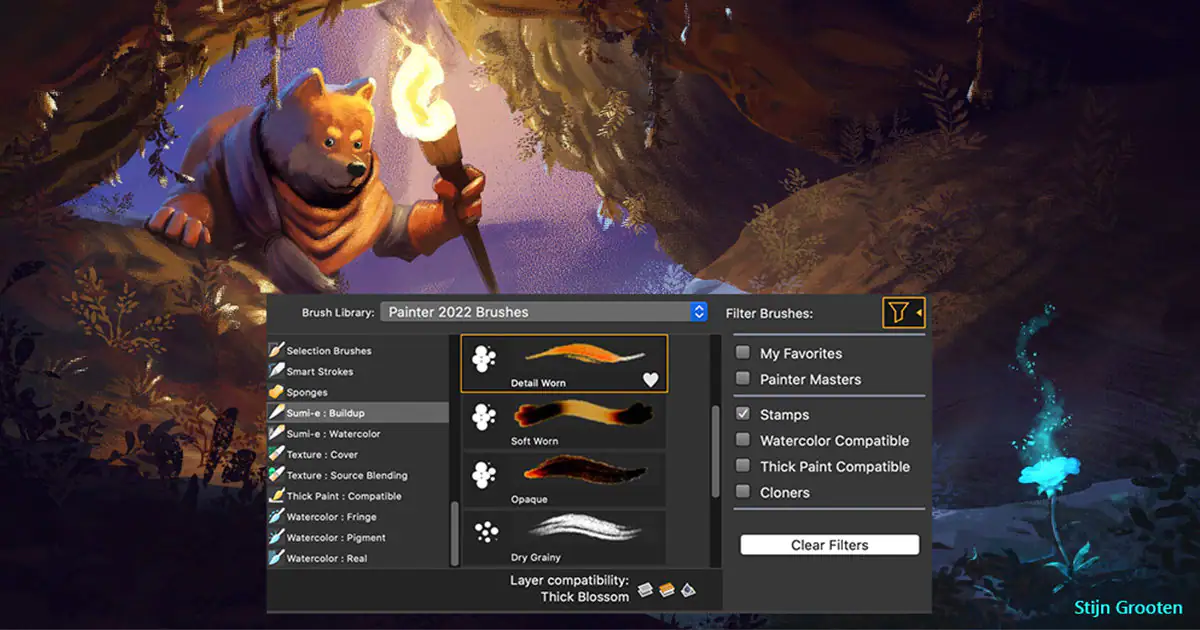This screenshot has height=630, width=1200.
Task: Enable the My Favorites filter checkbox
Action: point(743,353)
